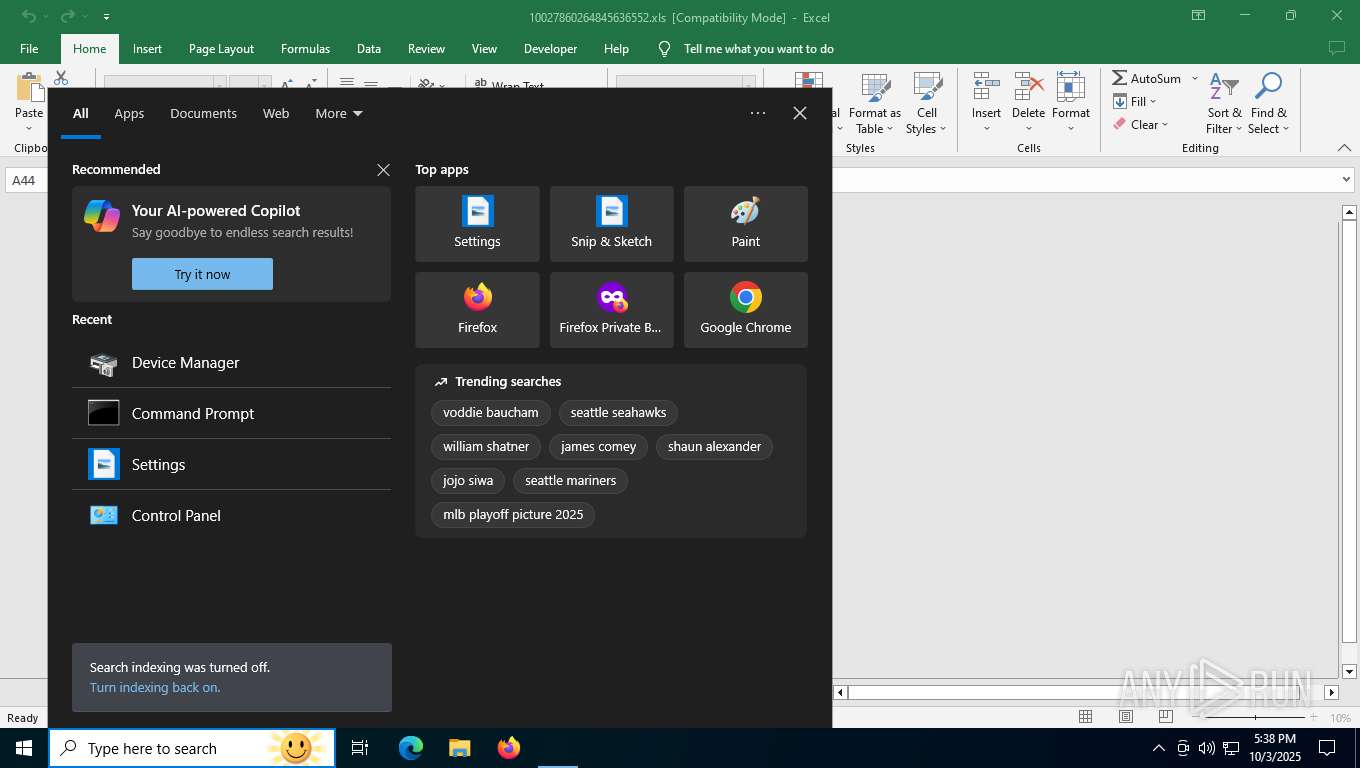This screenshot has width=1360, height=768.
Task: Open the Excel Format cells icon
Action: click(1070, 86)
